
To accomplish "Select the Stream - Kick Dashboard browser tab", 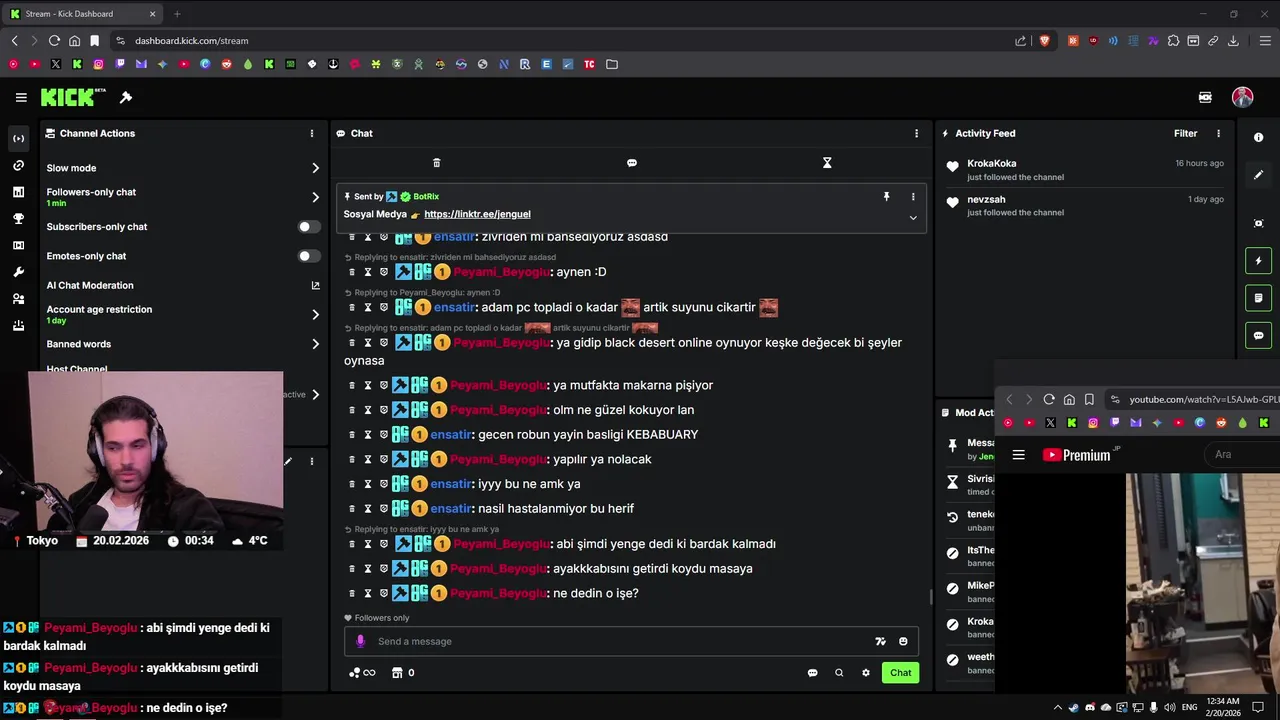I will 83,14.
